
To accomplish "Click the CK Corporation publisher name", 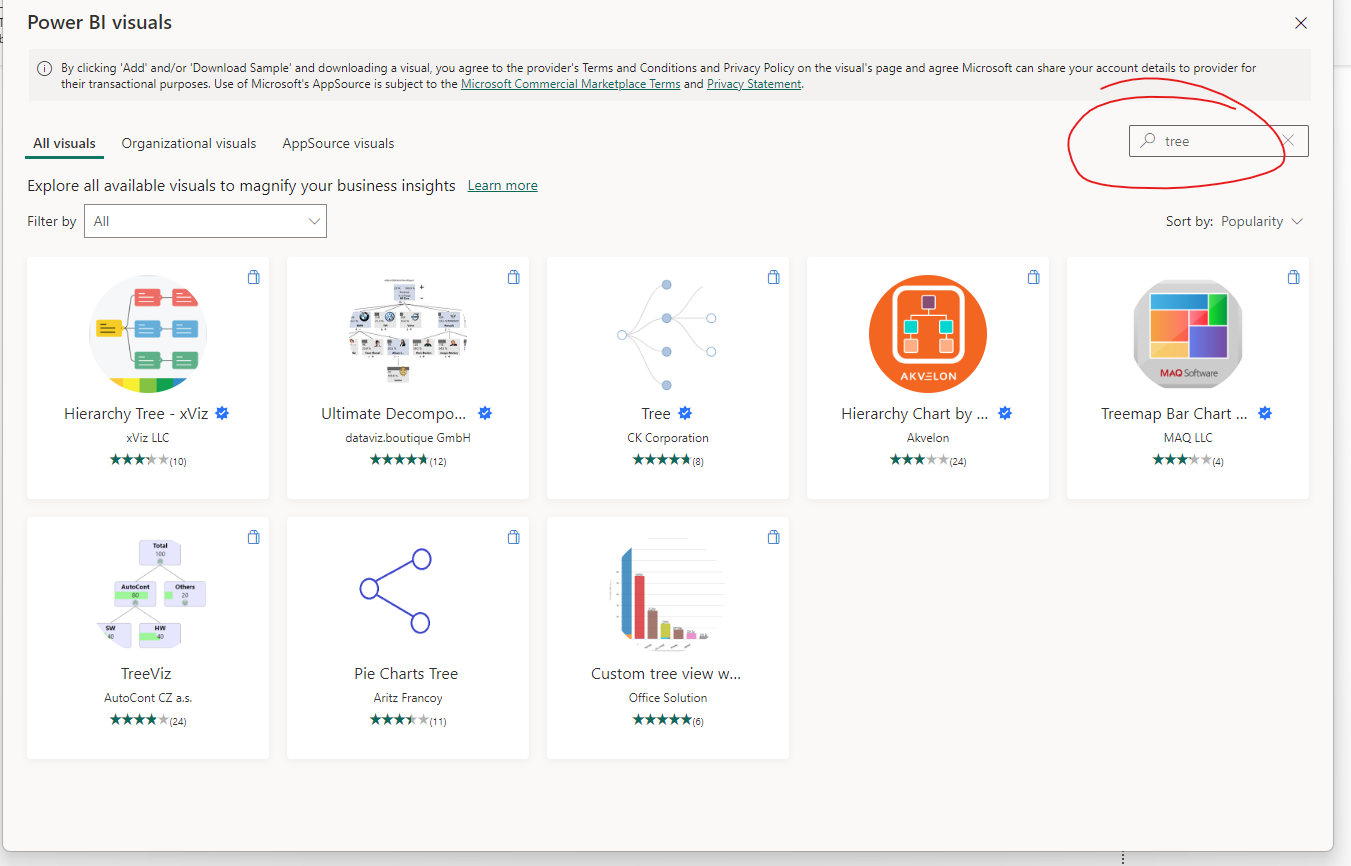I will click(668, 438).
